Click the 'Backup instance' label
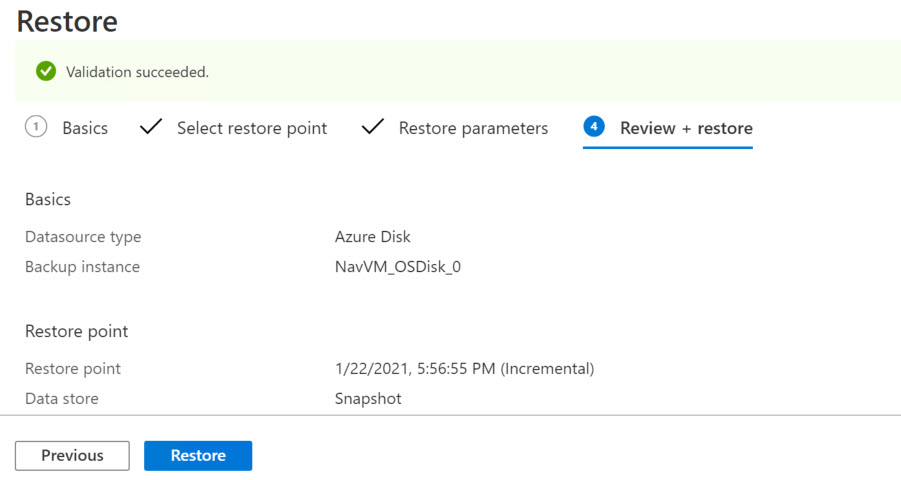The width and height of the screenshot is (901, 480). [x=82, y=267]
